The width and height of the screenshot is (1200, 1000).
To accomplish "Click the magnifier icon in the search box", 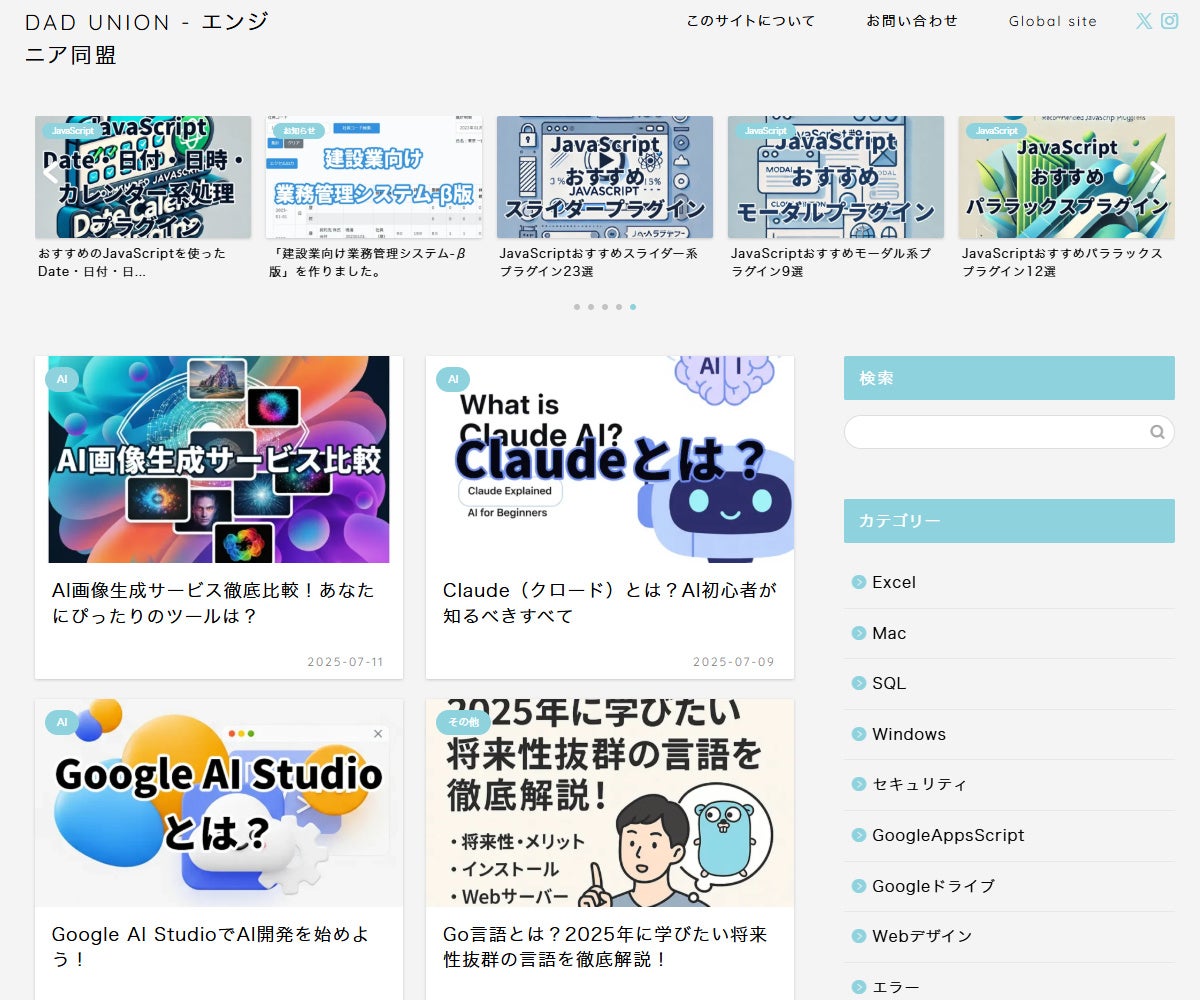I will (x=1157, y=432).
